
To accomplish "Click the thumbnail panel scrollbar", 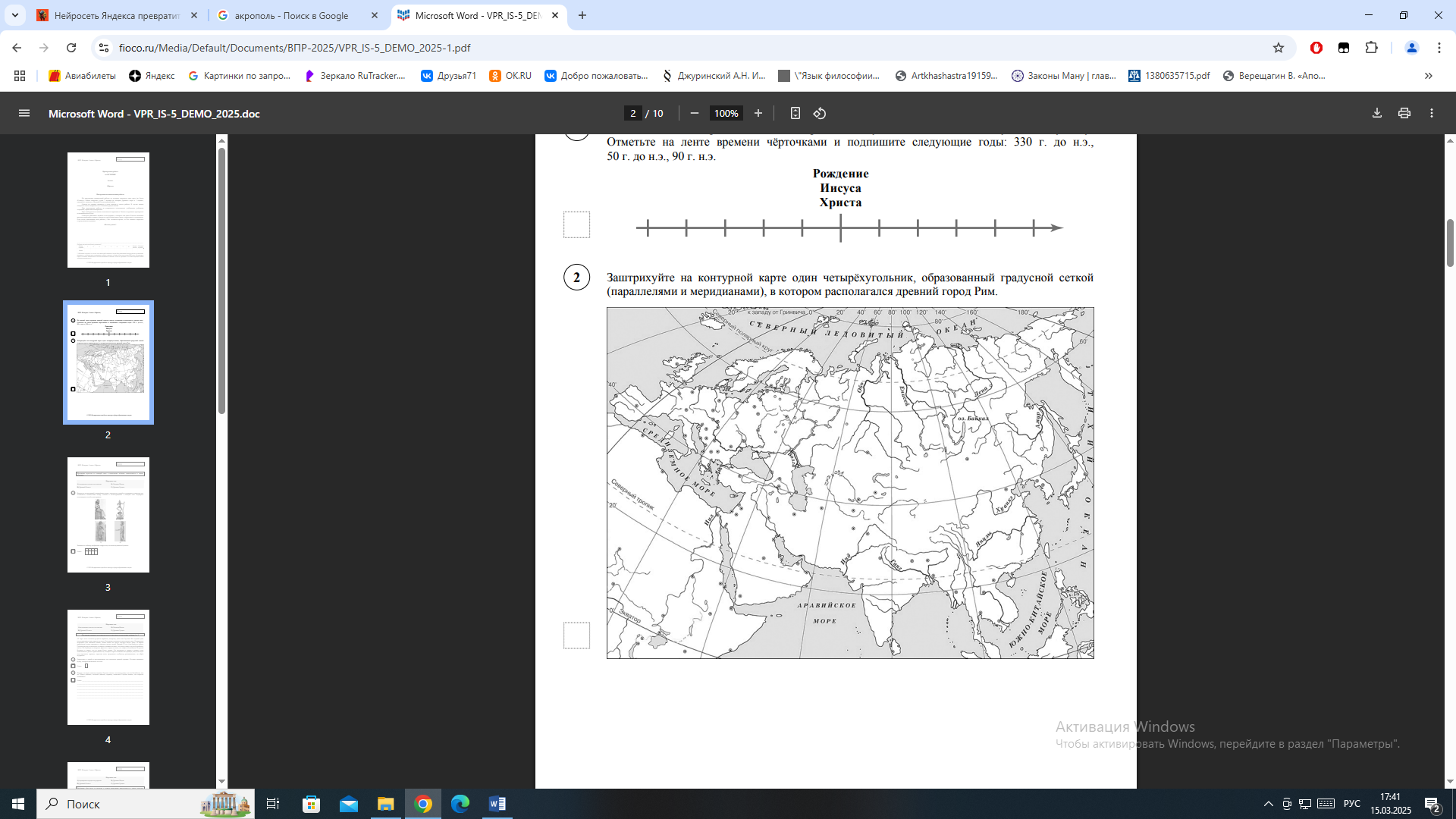I will coord(221,281).
